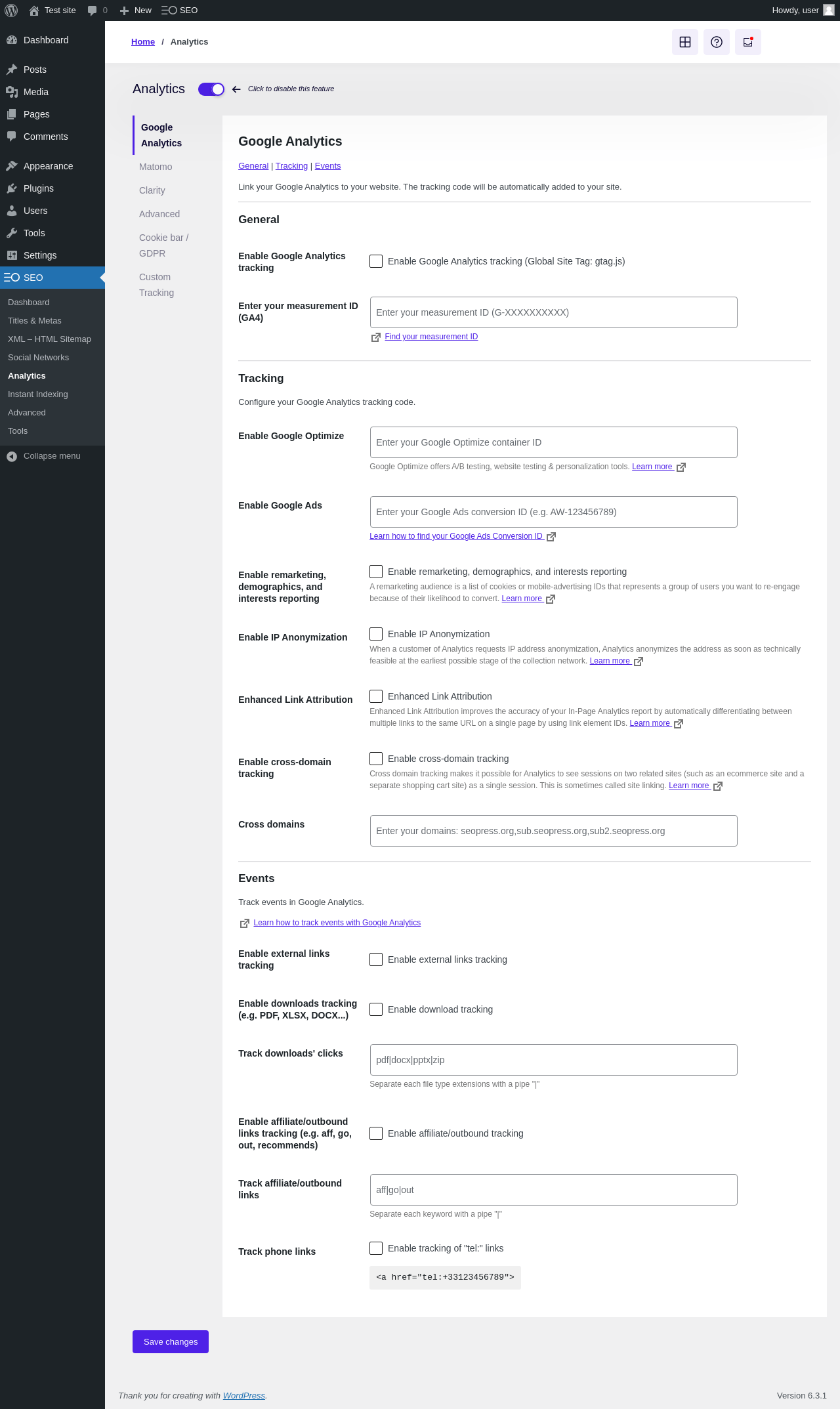Check Enable cross-domain tracking
This screenshot has height=1409, width=840.
(x=376, y=759)
